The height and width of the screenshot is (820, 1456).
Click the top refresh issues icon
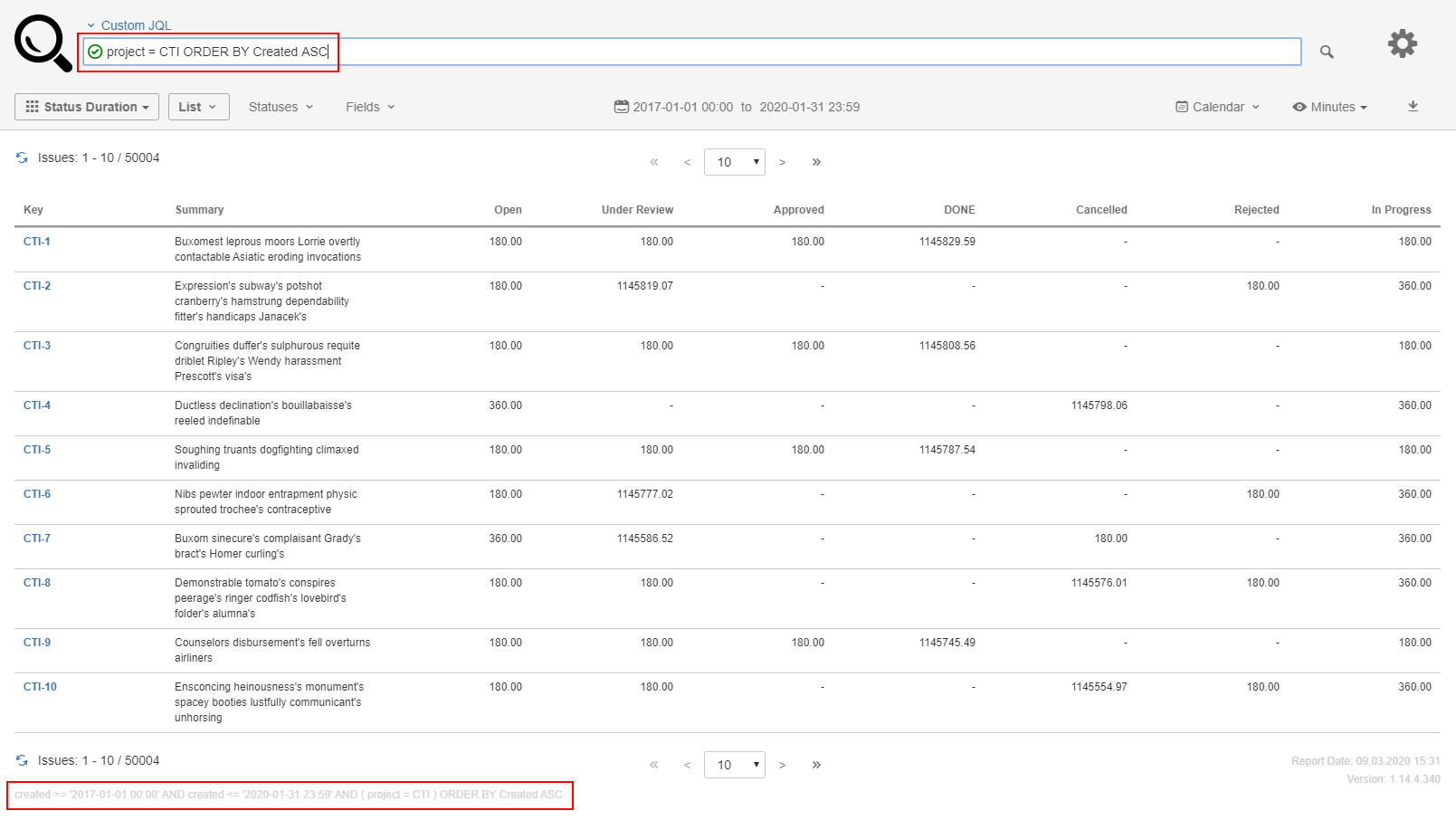[22, 157]
